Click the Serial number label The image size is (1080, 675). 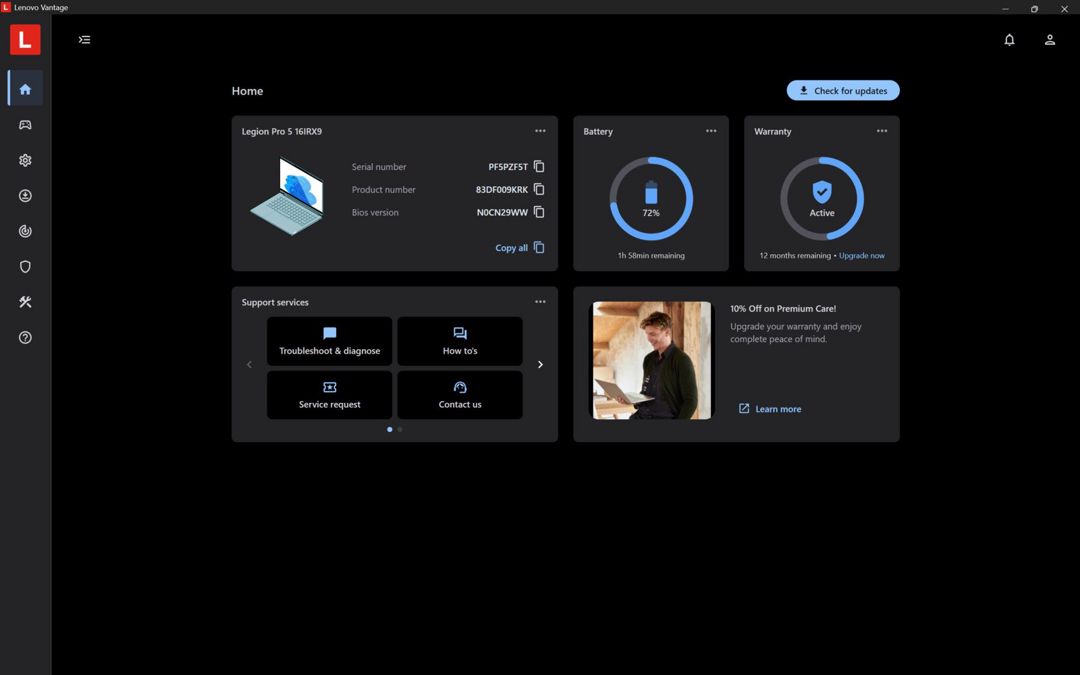pyautogui.click(x=379, y=167)
